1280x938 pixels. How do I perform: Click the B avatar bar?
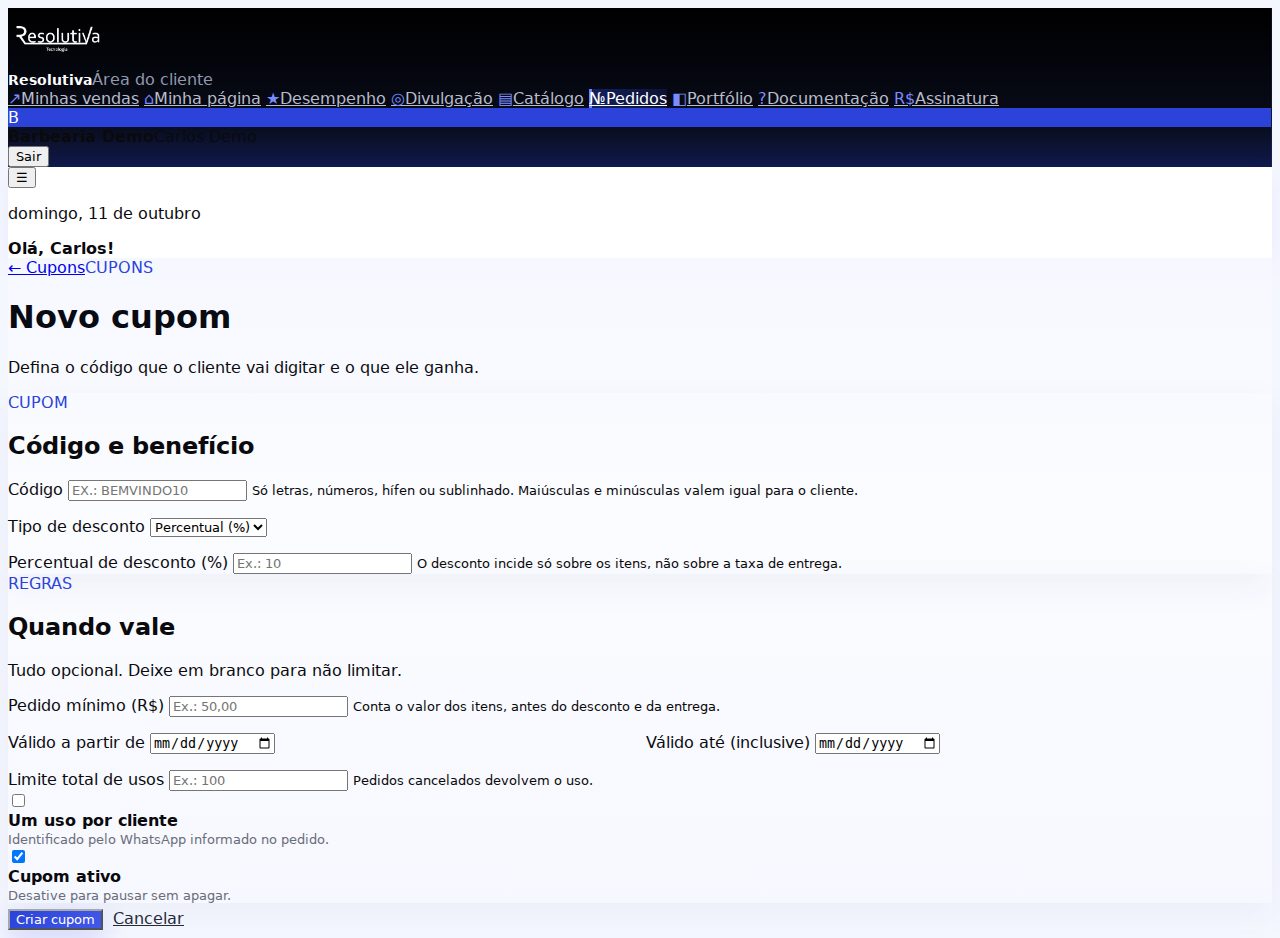coord(640,117)
